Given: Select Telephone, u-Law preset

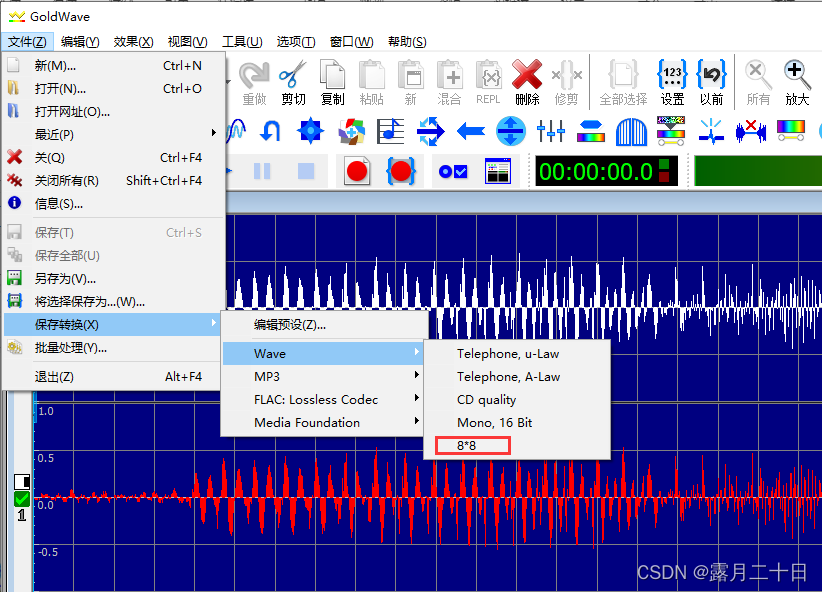Looking at the screenshot, I should tap(517, 354).
